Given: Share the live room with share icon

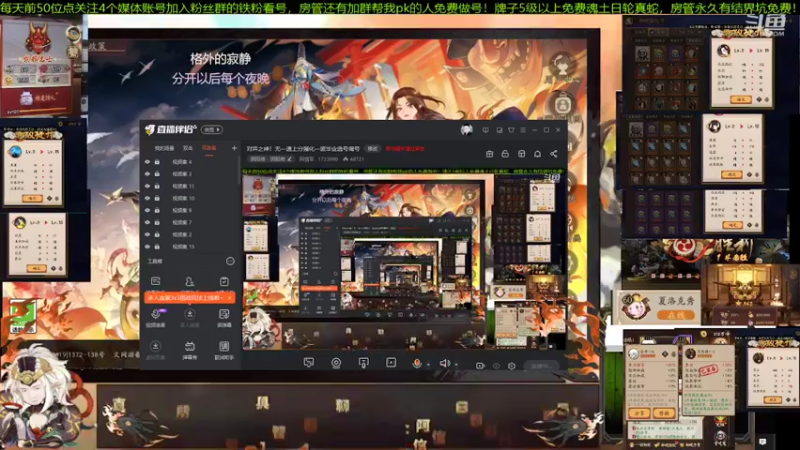Looking at the screenshot, I should click(x=554, y=154).
